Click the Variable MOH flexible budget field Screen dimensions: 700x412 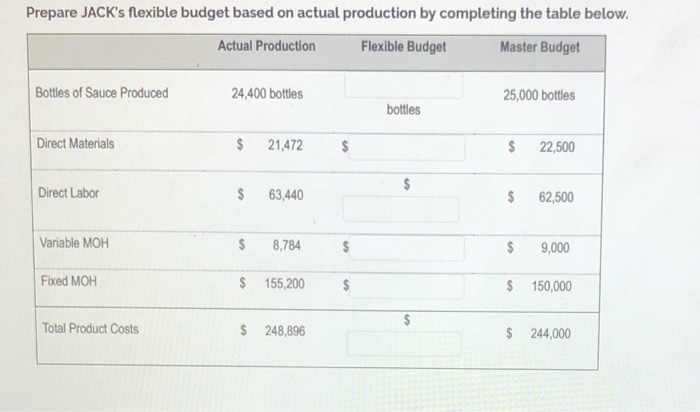pyautogui.click(x=410, y=245)
